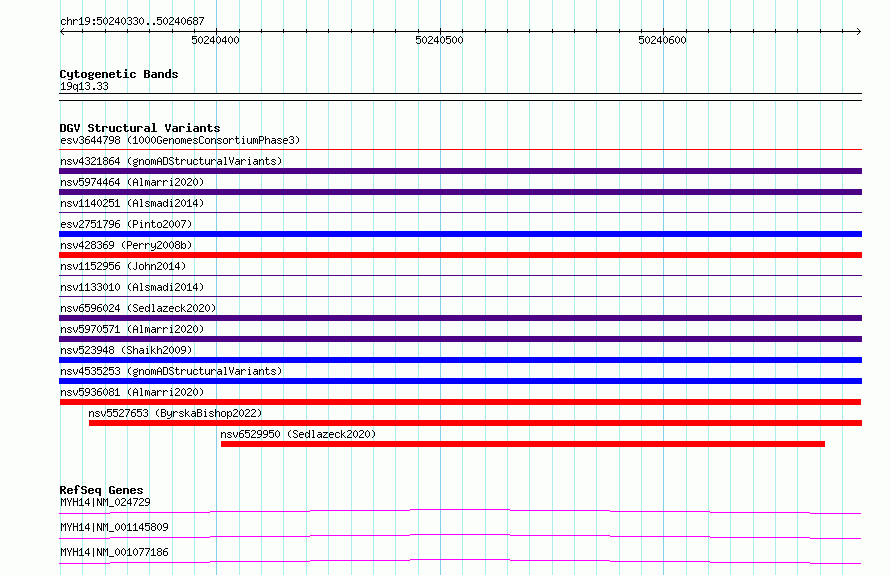
Task: Click magenta gene line for NM_024729
Action: [460, 511]
